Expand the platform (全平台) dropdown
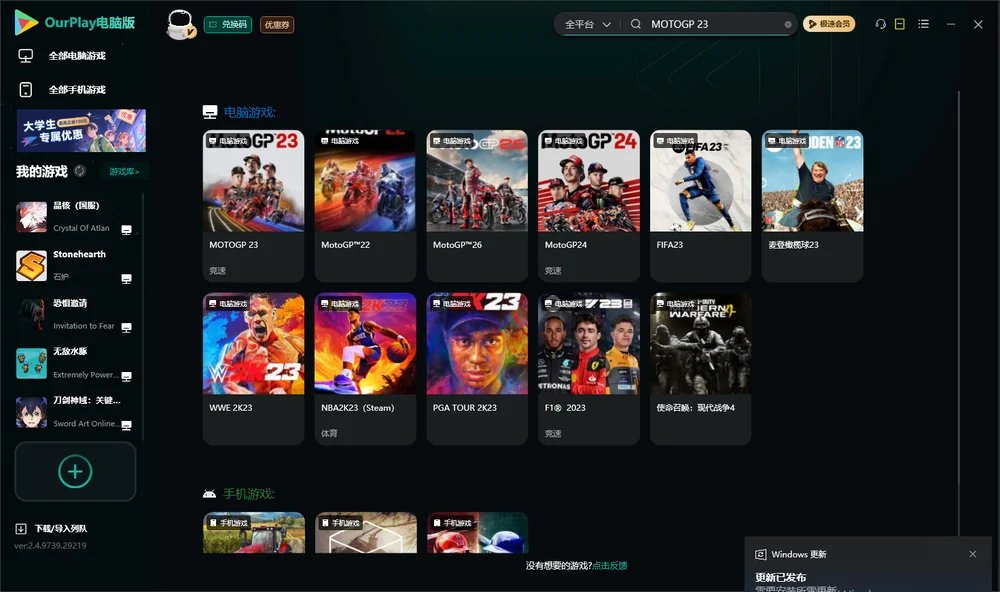This screenshot has width=1000, height=592. click(x=587, y=24)
